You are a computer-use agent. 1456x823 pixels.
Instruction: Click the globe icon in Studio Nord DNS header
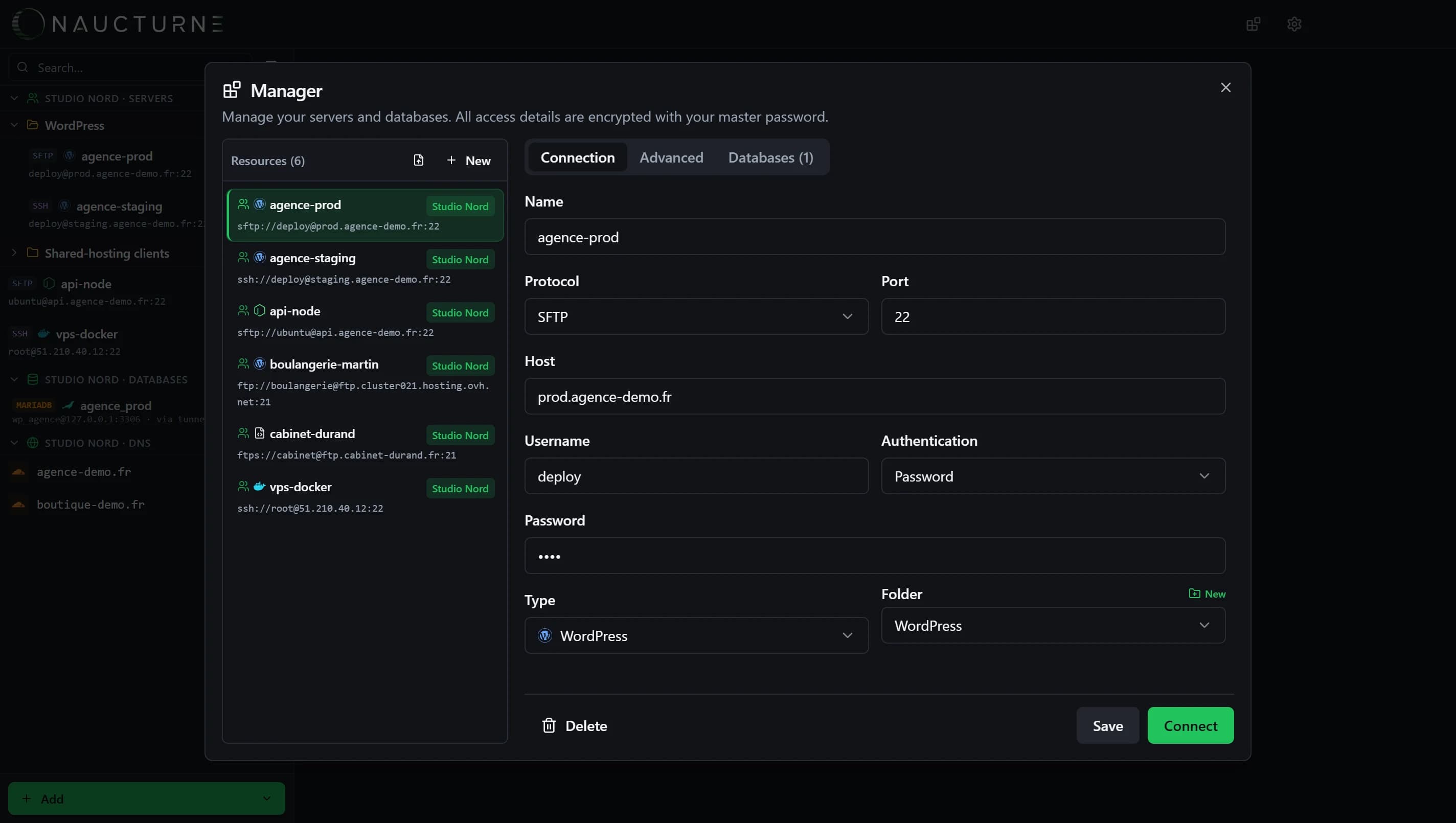click(33, 443)
